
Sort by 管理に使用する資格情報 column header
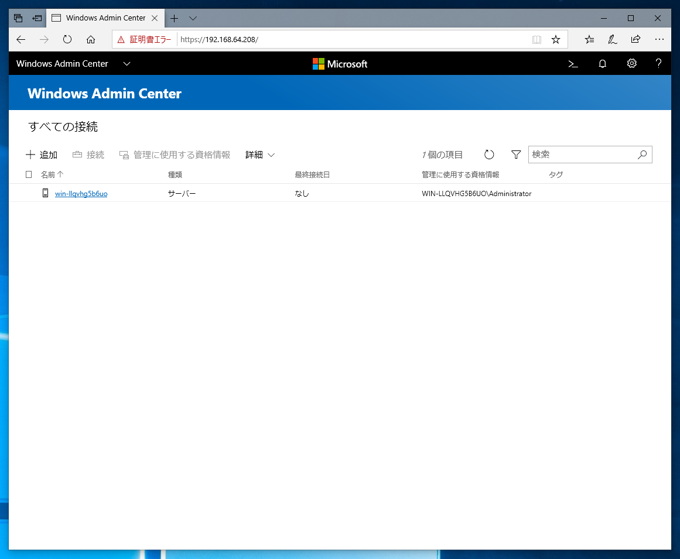pyautogui.click(x=460, y=175)
